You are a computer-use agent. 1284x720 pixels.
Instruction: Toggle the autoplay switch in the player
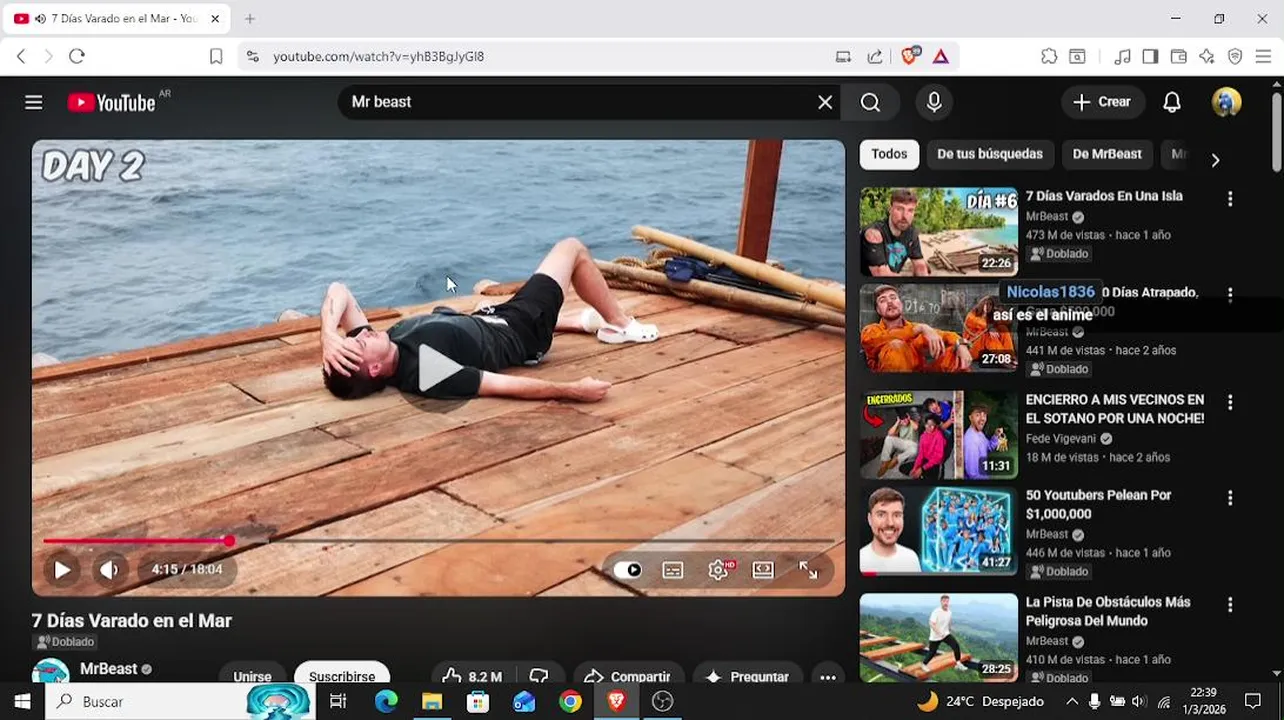(628, 570)
